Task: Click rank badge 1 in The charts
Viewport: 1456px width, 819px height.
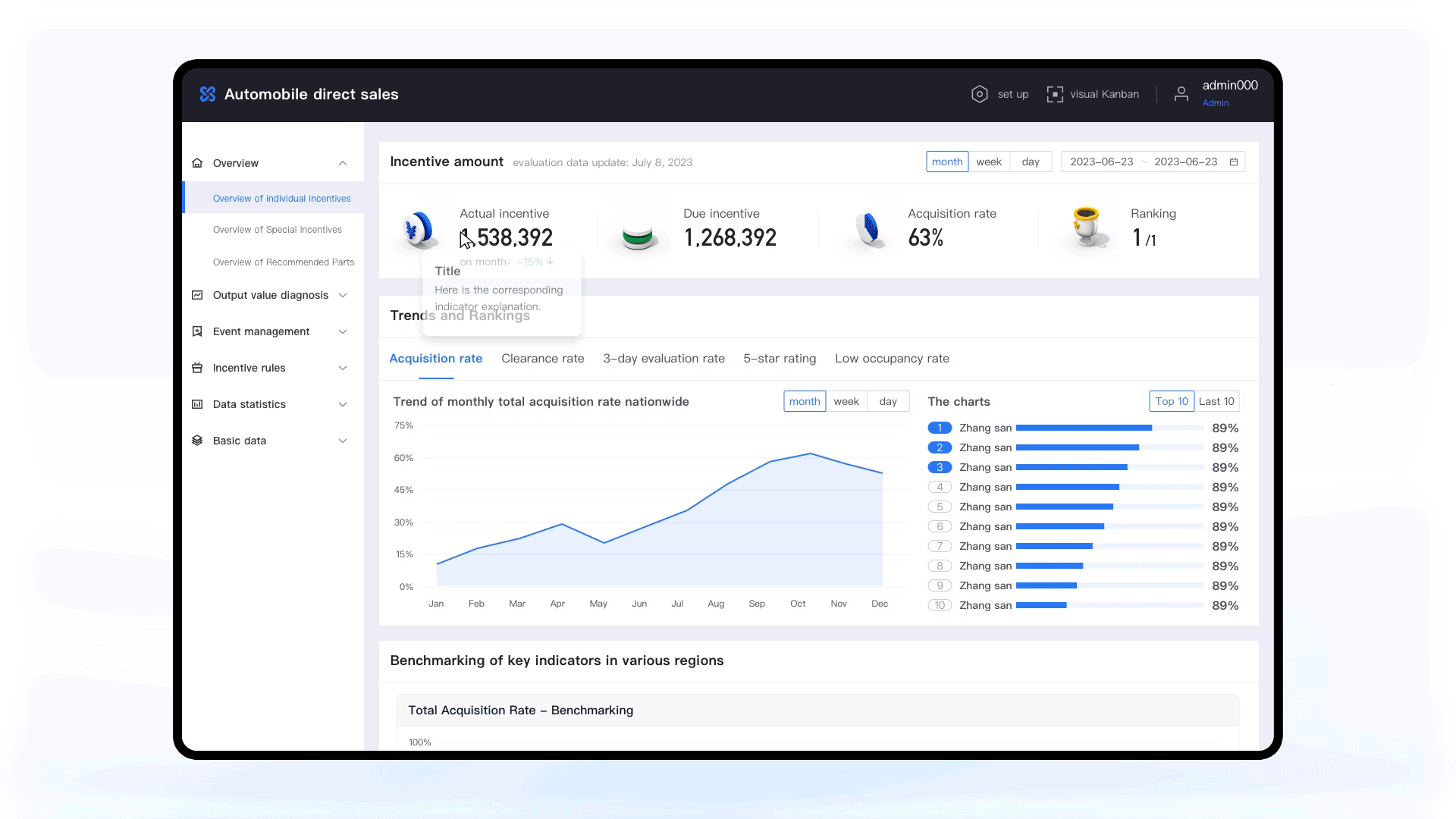Action: (x=940, y=428)
